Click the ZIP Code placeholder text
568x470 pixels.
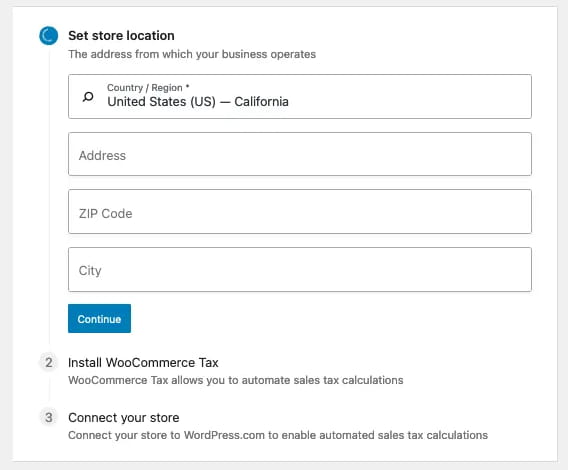point(105,213)
